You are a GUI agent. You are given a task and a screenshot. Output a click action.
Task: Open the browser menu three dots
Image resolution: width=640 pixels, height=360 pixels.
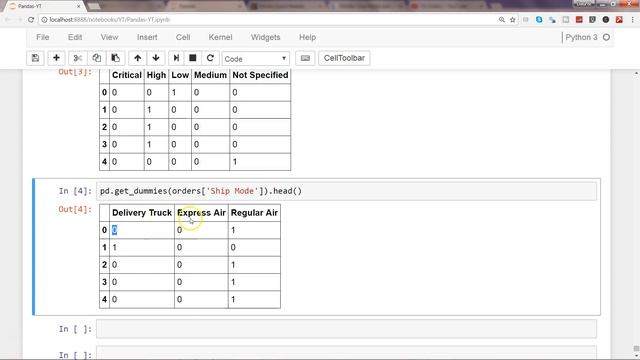pos(633,20)
